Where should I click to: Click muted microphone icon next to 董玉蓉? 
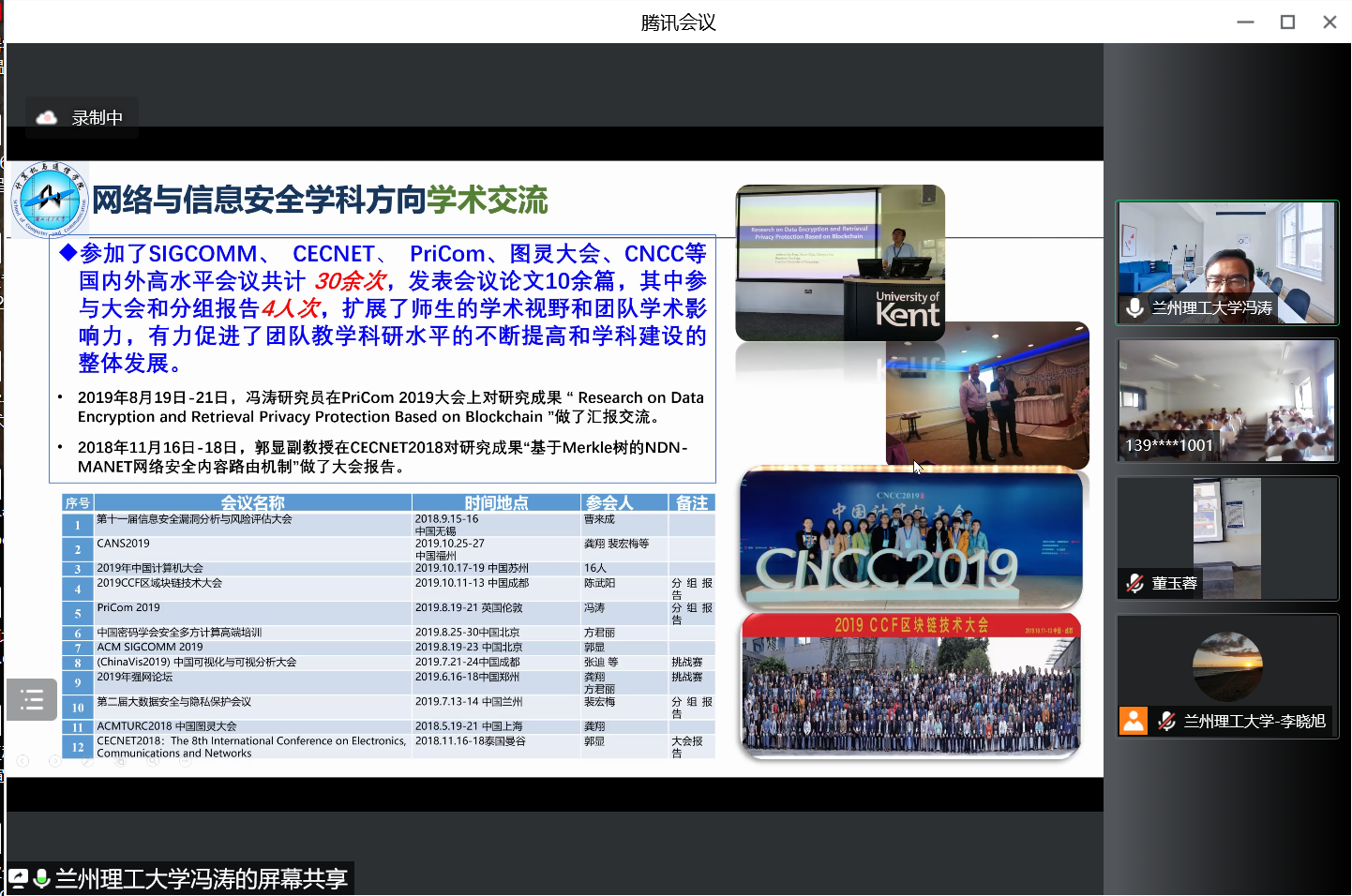point(1134,583)
